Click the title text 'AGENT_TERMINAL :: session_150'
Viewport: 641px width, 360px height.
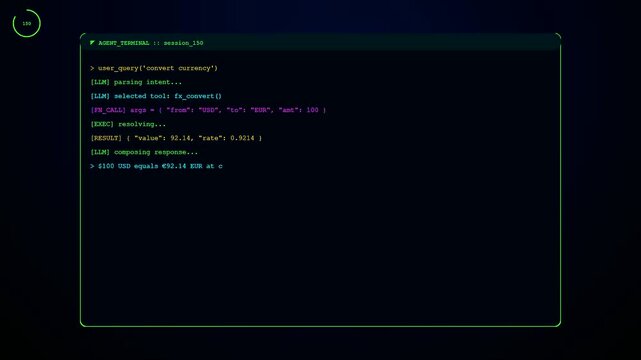pos(151,43)
